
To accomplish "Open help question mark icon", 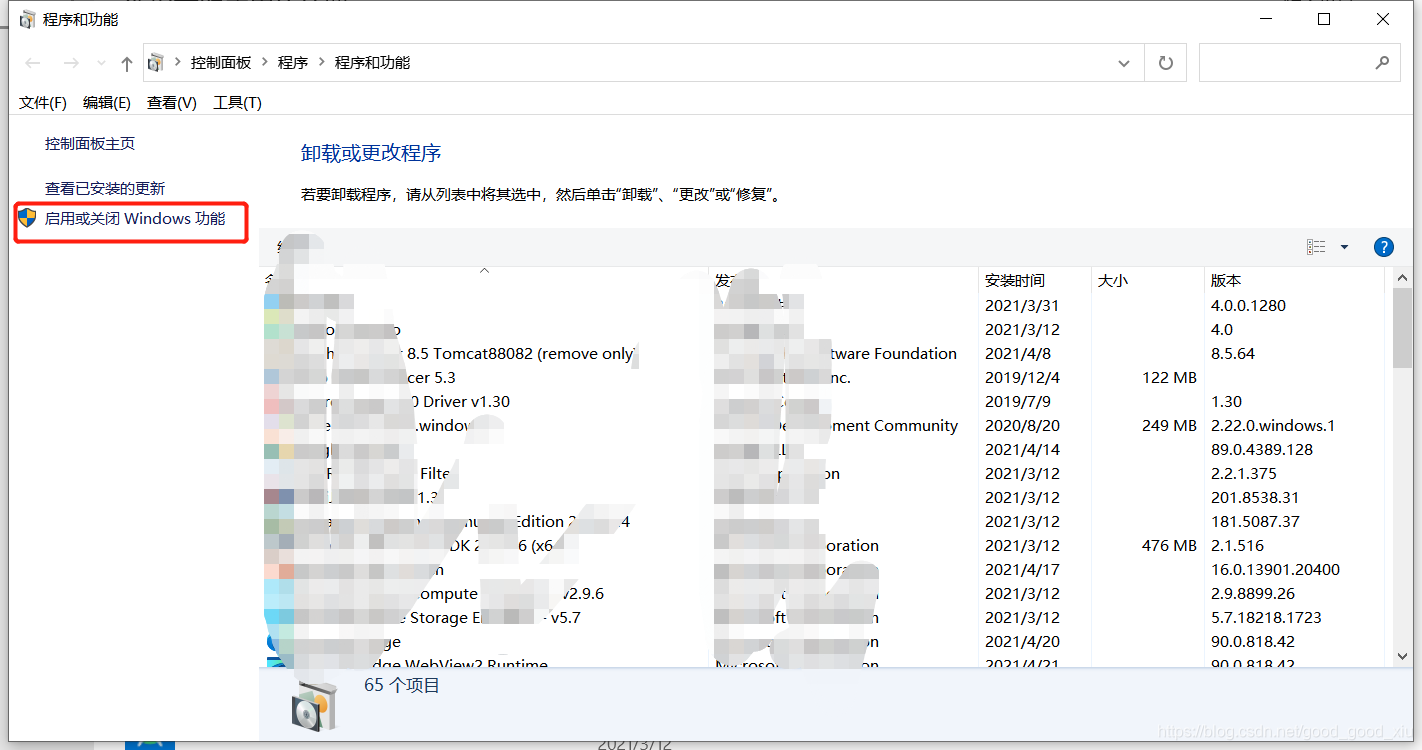I will tap(1384, 247).
